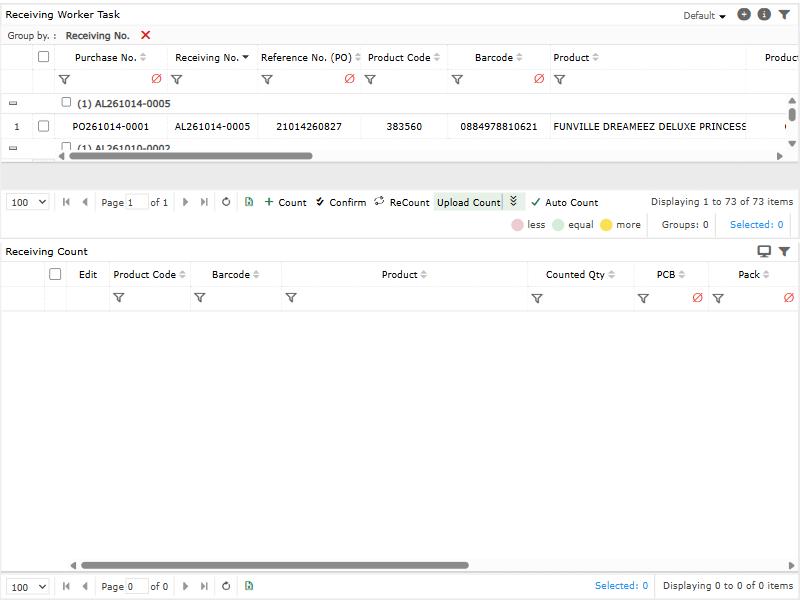Expand more toolbar actions double-chevron
This screenshot has height=600, width=800.
(x=514, y=202)
